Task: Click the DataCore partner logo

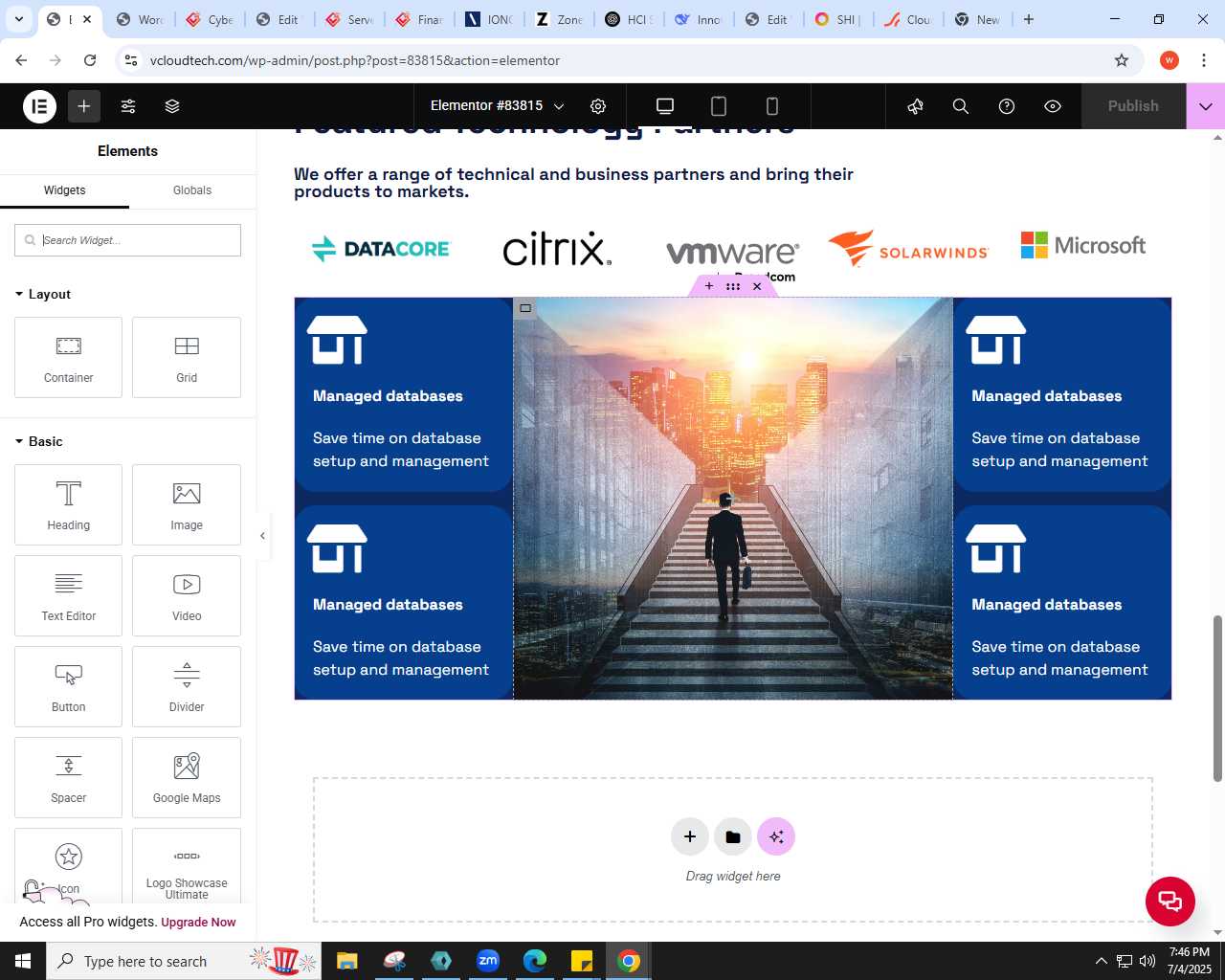Action: coord(381,249)
